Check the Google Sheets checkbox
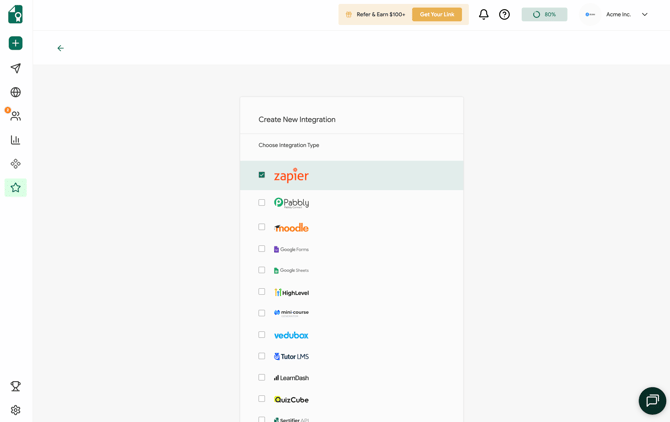This screenshot has width=670, height=422. (262, 270)
